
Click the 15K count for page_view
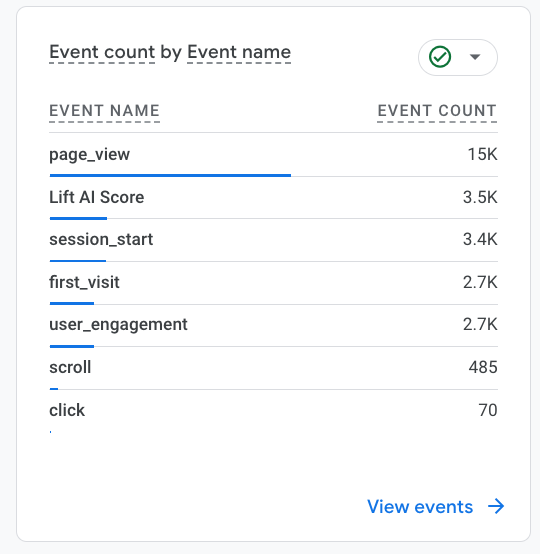click(482, 154)
